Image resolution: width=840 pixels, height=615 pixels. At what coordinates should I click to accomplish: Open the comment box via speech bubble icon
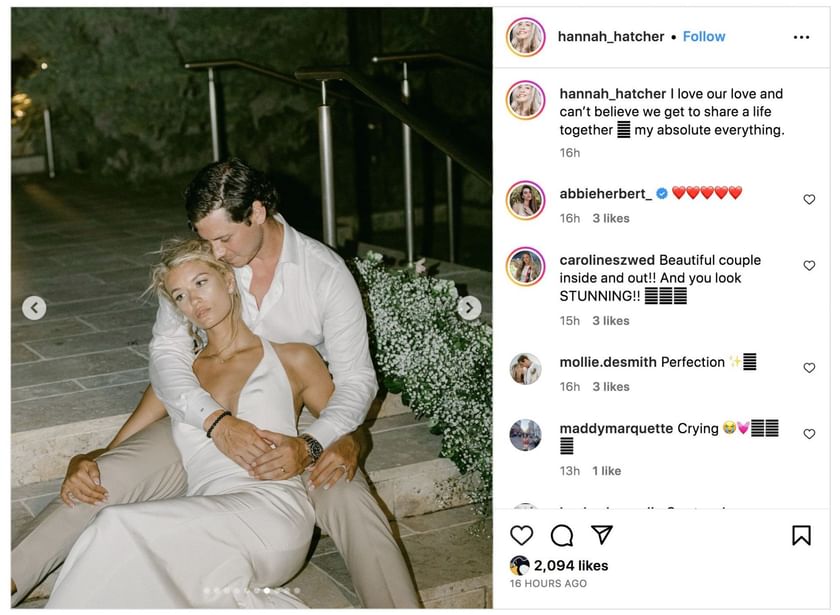pos(560,536)
